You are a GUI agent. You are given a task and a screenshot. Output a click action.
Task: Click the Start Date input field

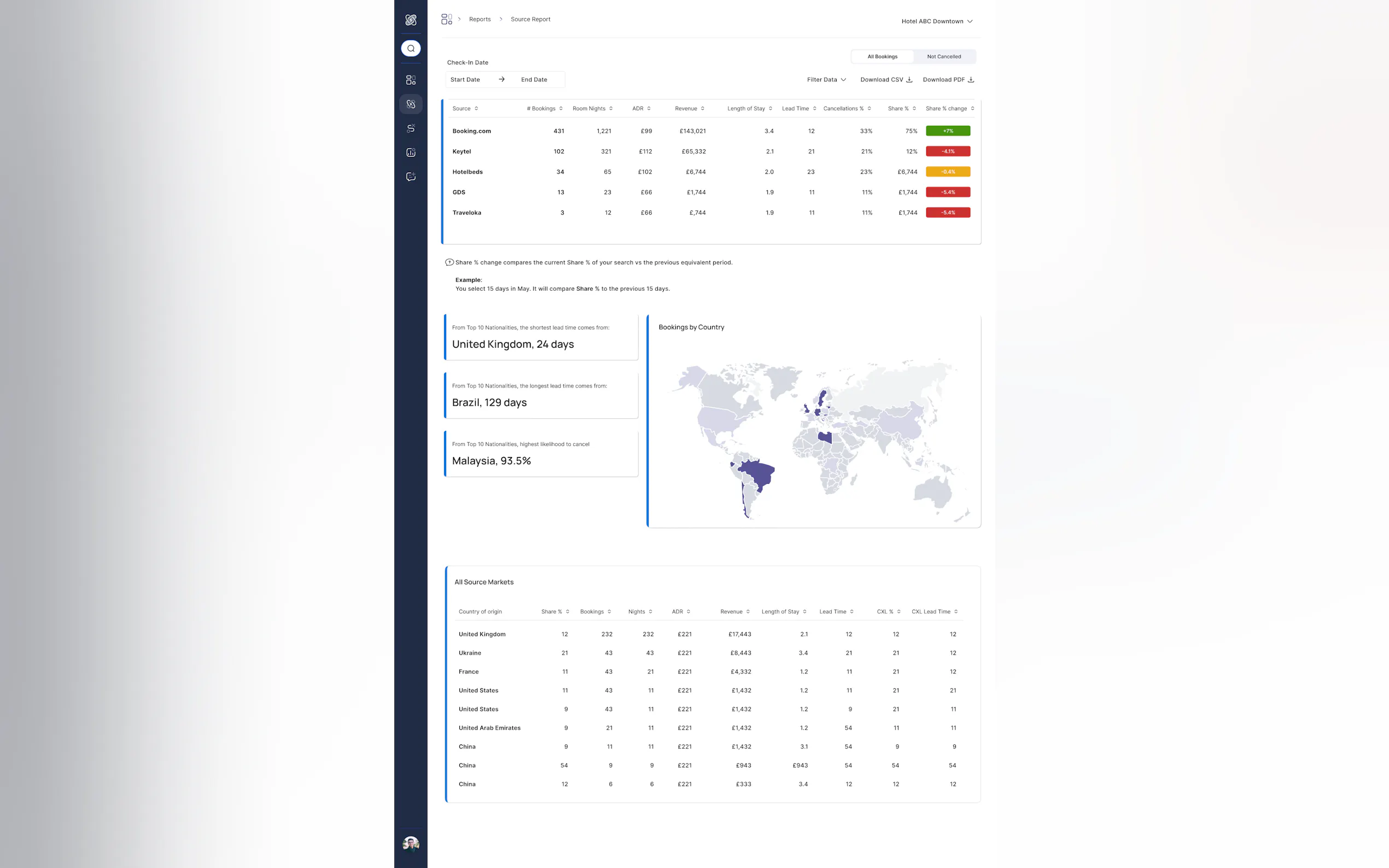tap(465, 80)
